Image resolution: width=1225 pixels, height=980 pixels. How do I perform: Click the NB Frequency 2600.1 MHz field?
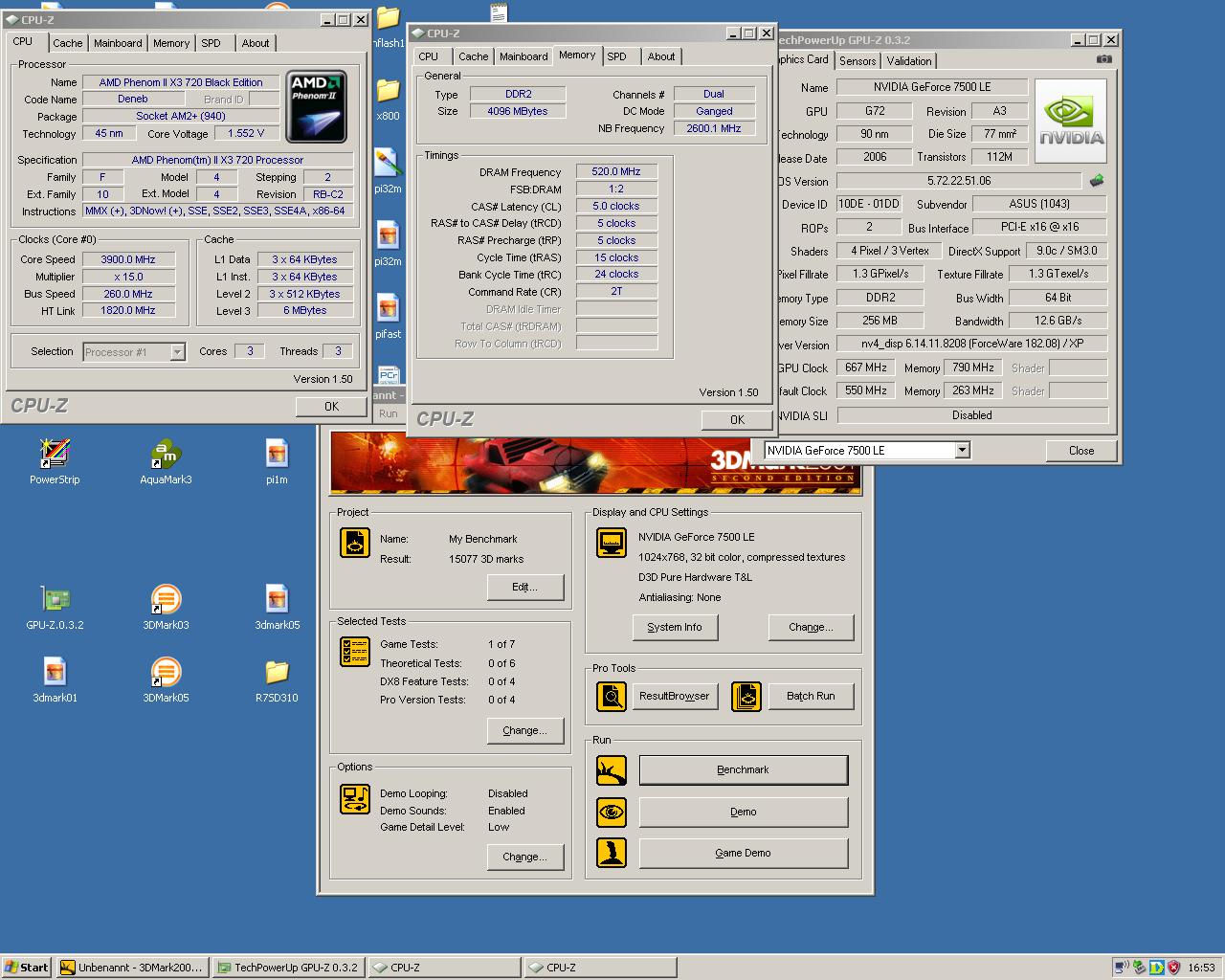tap(714, 128)
